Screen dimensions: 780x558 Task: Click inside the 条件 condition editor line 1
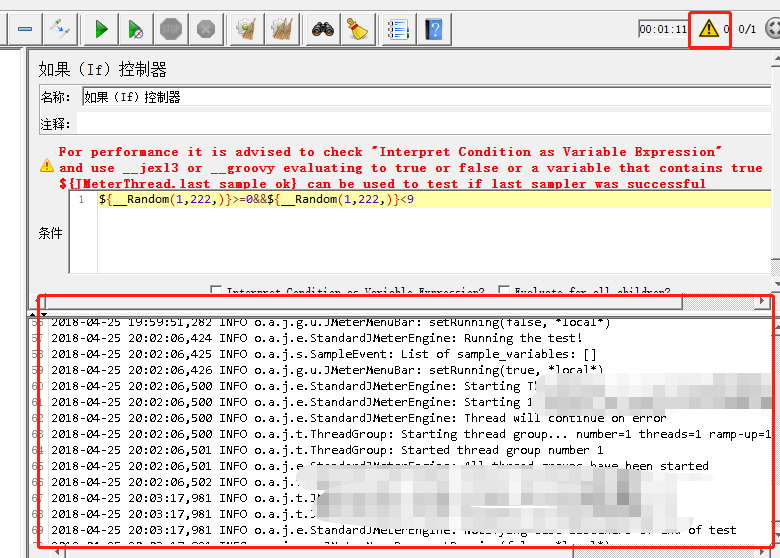point(434,200)
